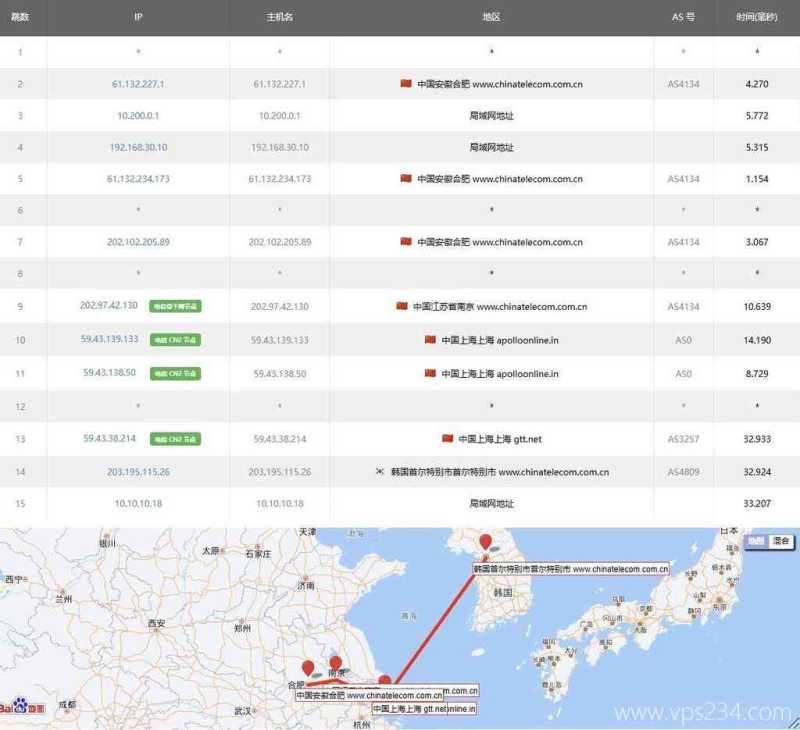Click the China flag icon in row 2
Image resolution: width=800 pixels, height=730 pixels.
tap(407, 84)
